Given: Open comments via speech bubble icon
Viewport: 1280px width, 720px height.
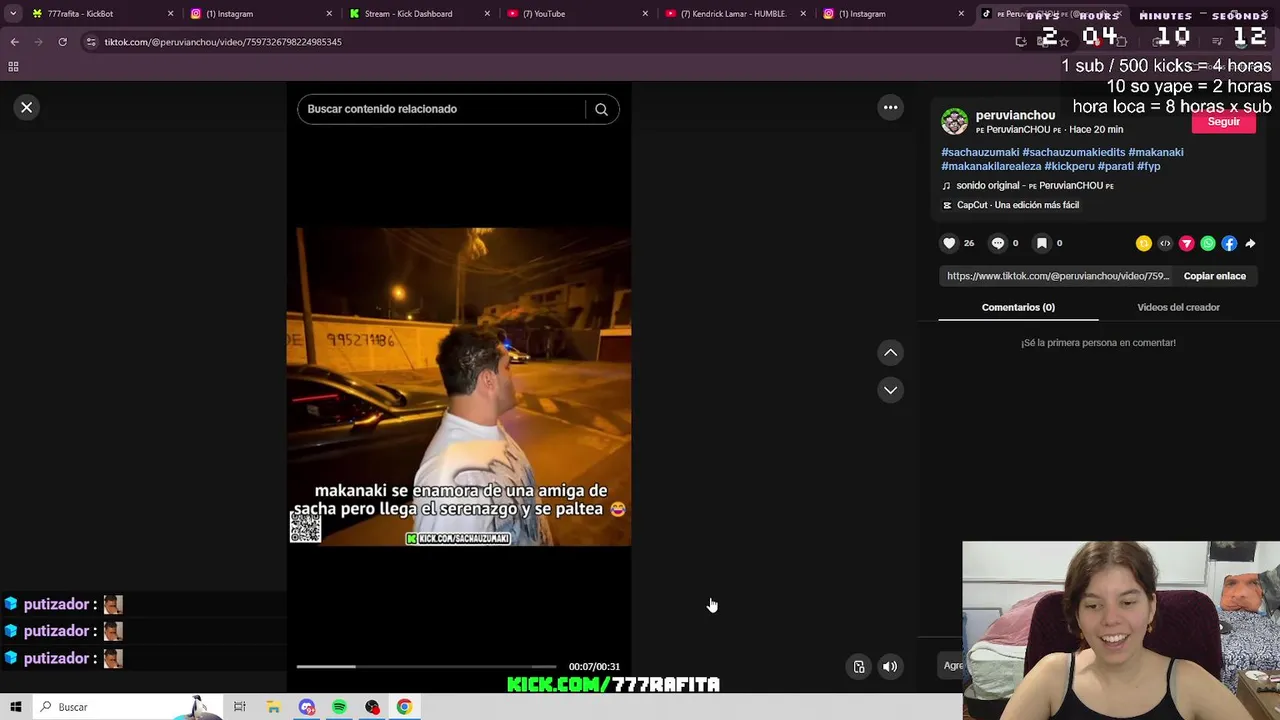Looking at the screenshot, I should click(997, 243).
